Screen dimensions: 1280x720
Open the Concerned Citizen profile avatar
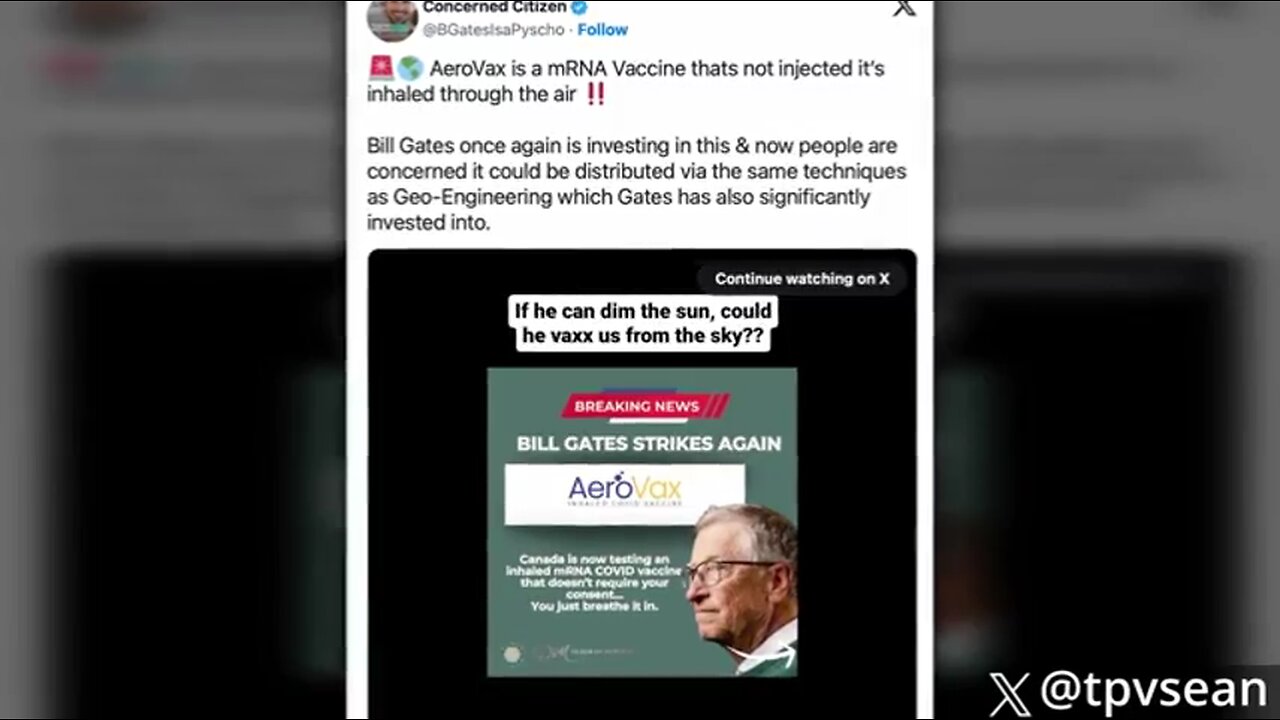click(x=392, y=18)
